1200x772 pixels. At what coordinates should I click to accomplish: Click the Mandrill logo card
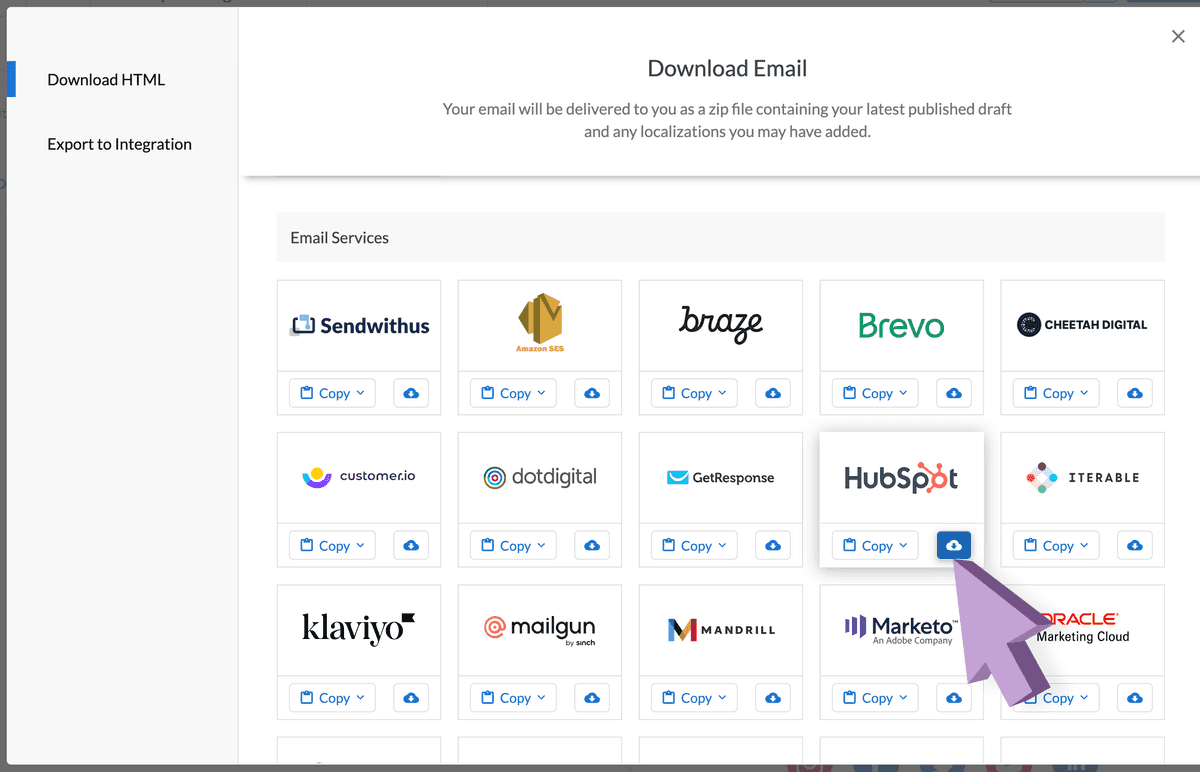point(721,629)
